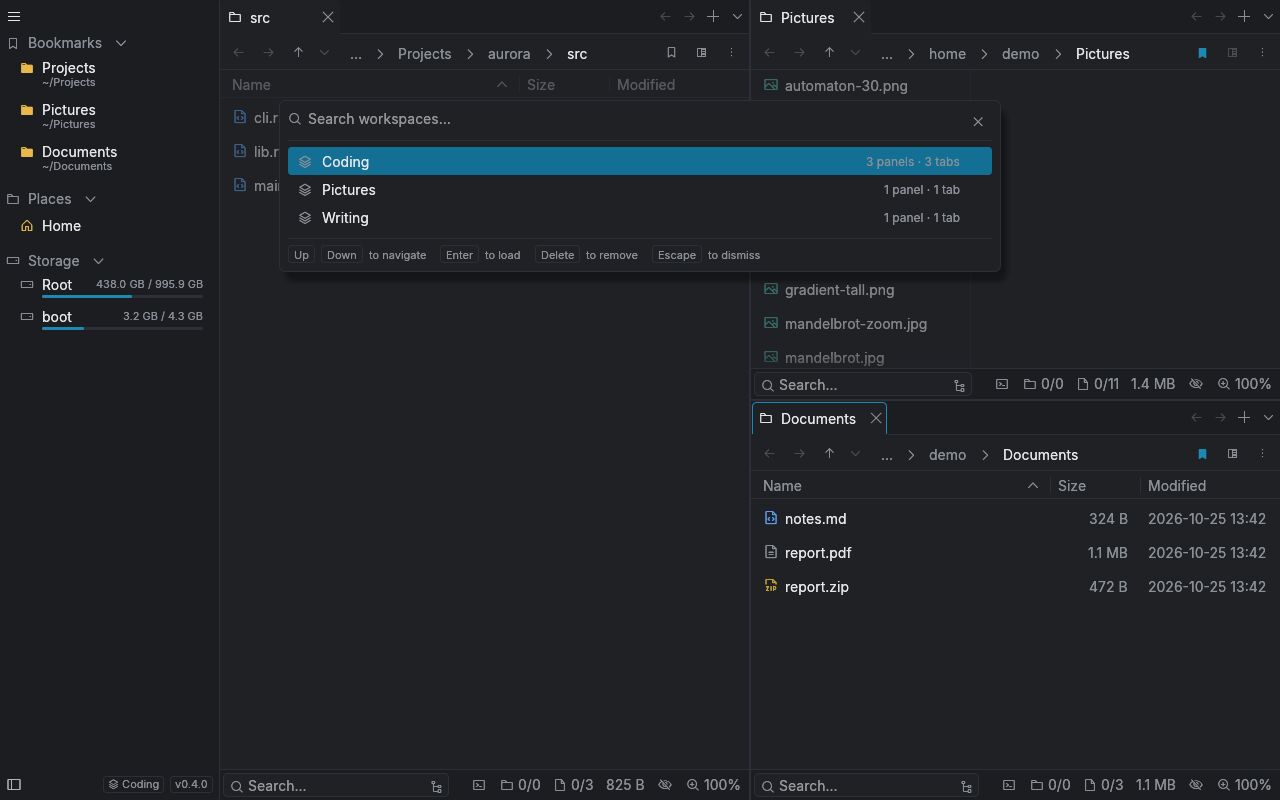Click the boot storage usage bar
The height and width of the screenshot is (800, 1280).
(122, 328)
